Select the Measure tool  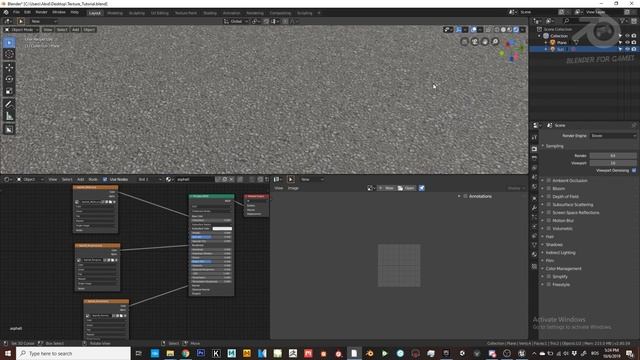(9, 117)
